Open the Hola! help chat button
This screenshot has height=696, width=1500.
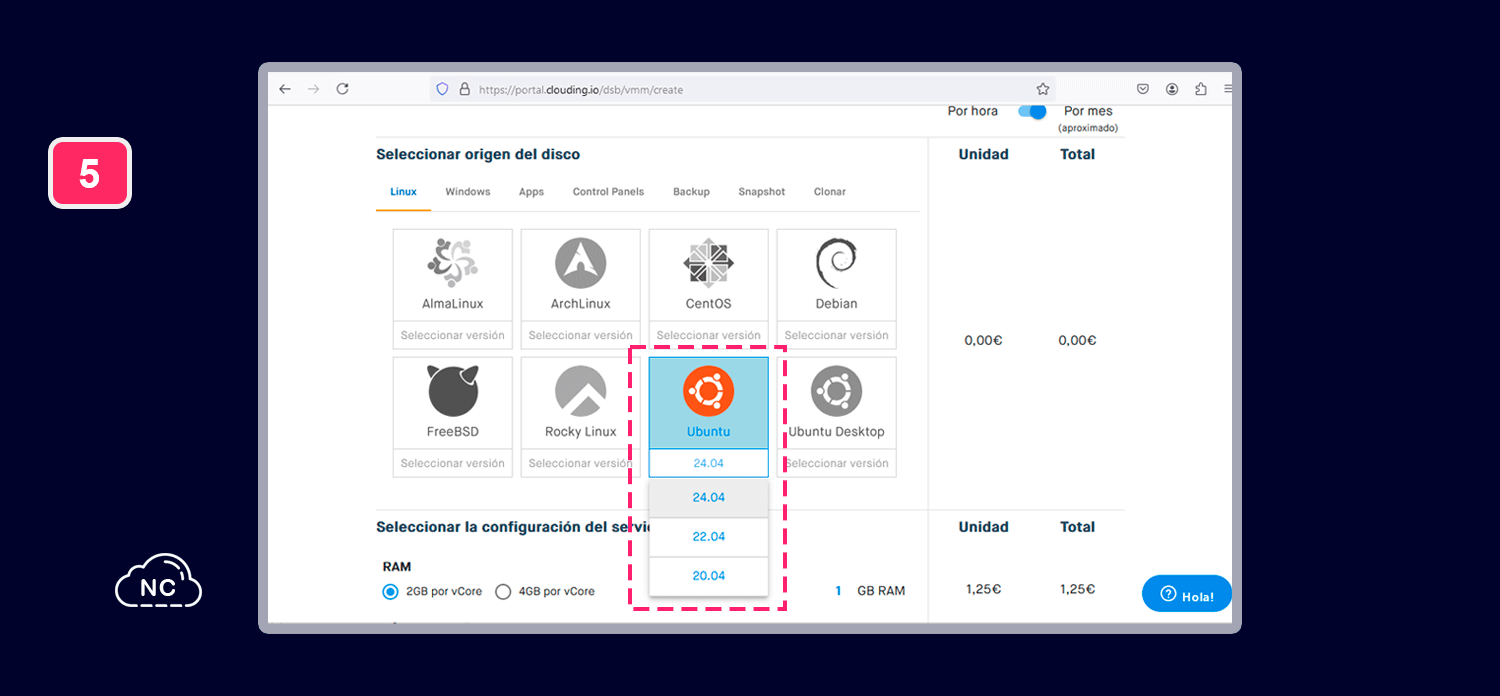(1187, 594)
